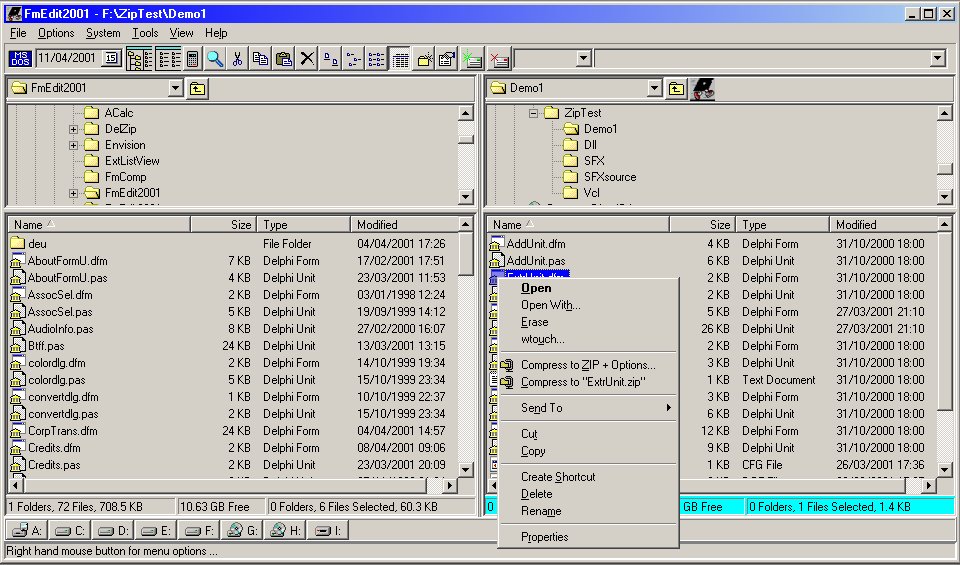Click the properties sheet toolbar icon

(x=447, y=59)
